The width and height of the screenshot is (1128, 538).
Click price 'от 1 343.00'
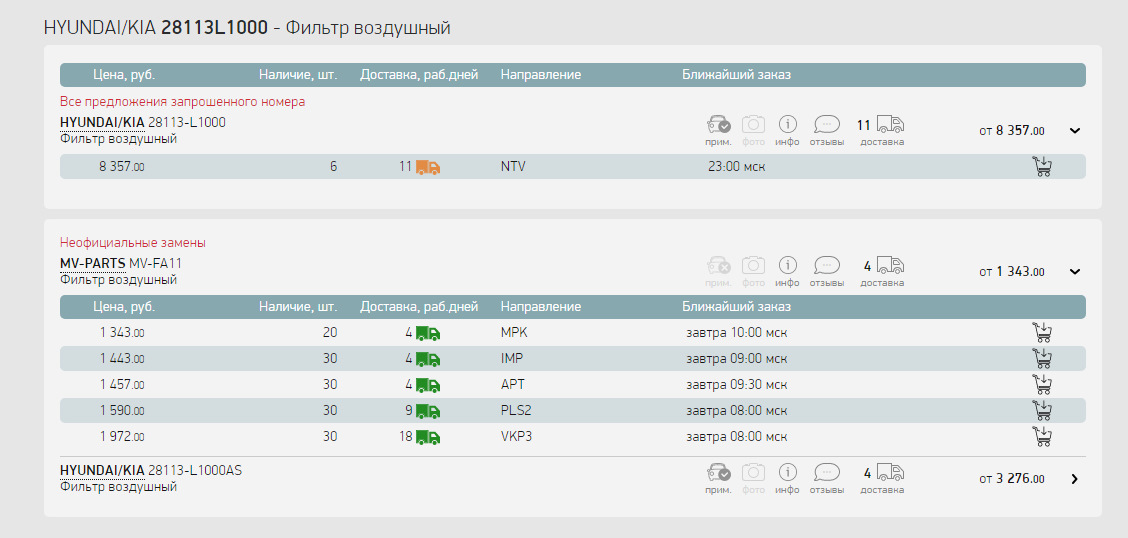1011,272
